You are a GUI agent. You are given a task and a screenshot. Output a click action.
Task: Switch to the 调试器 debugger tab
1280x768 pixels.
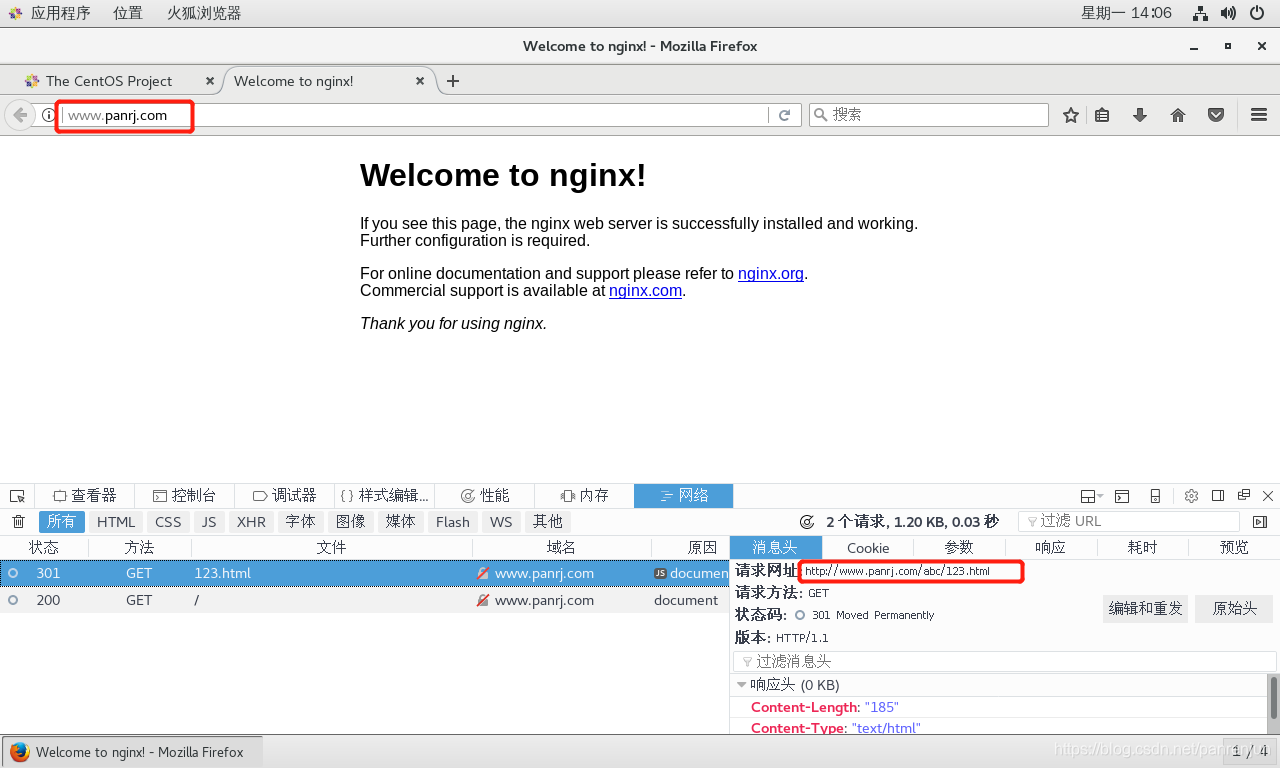click(285, 496)
